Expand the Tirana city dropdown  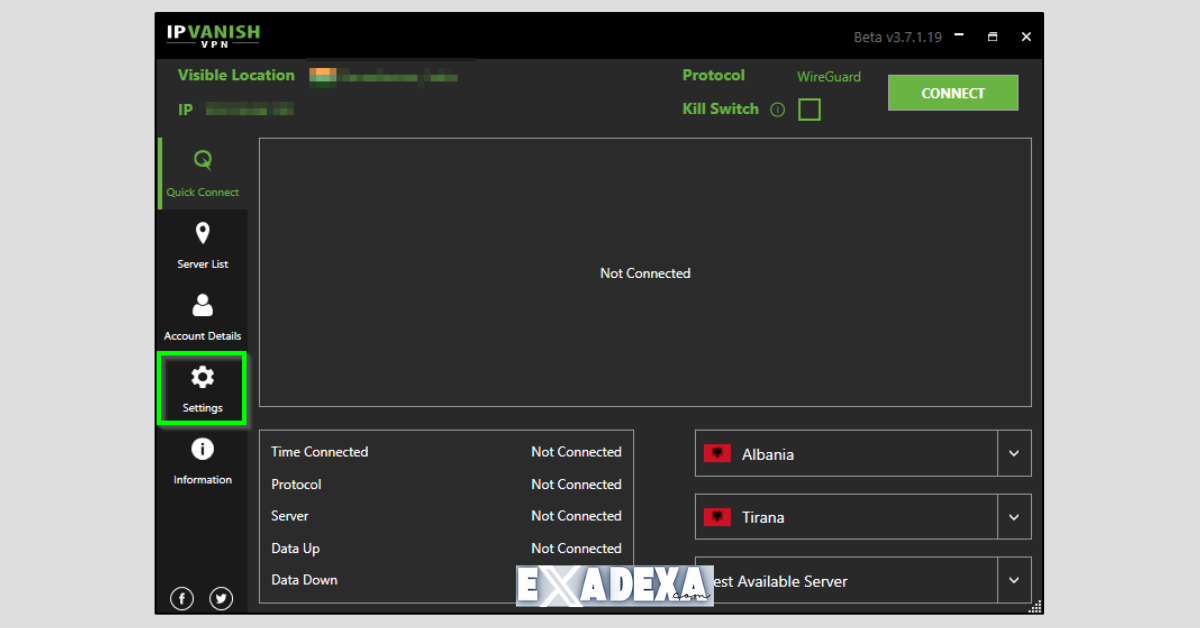1013,517
